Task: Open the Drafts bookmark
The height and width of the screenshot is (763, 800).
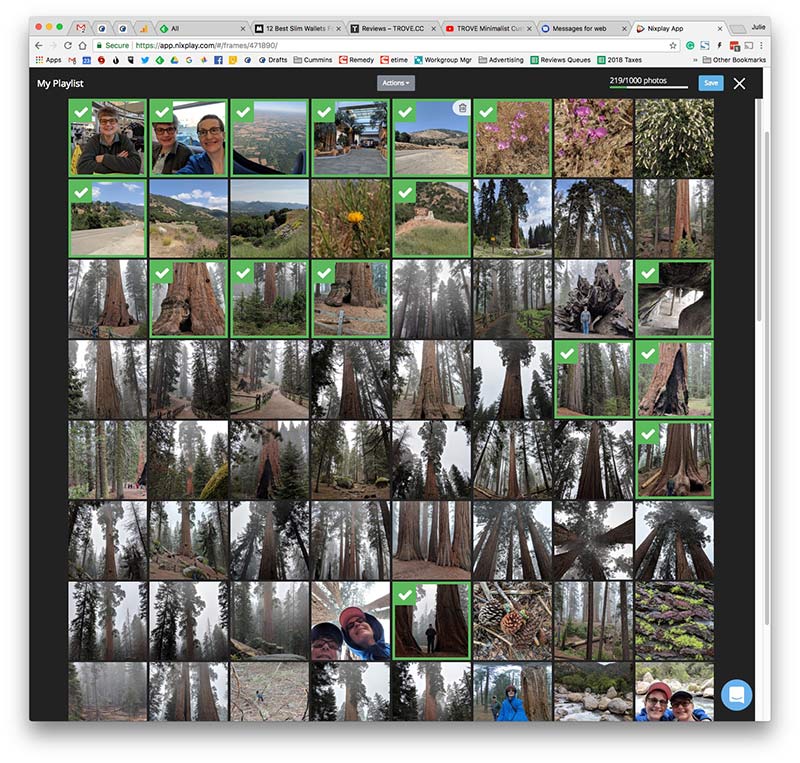Action: coord(273,60)
